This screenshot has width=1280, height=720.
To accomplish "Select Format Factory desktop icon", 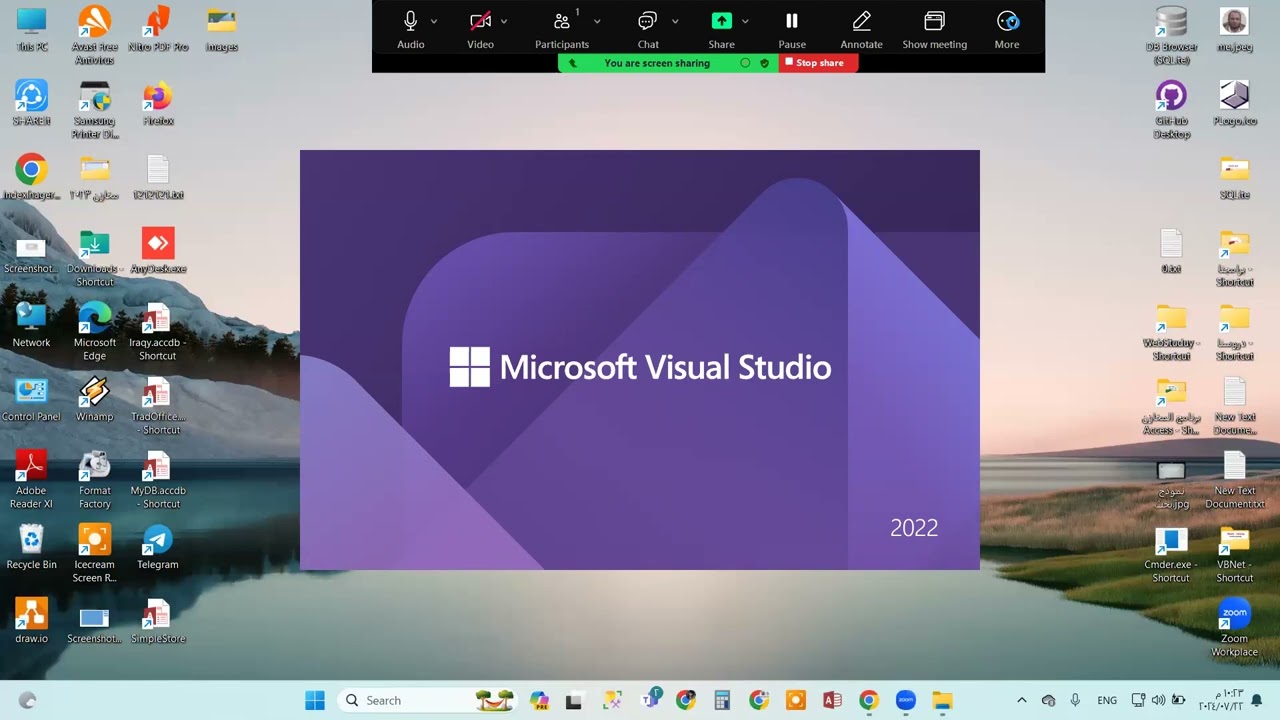I will (94, 480).
